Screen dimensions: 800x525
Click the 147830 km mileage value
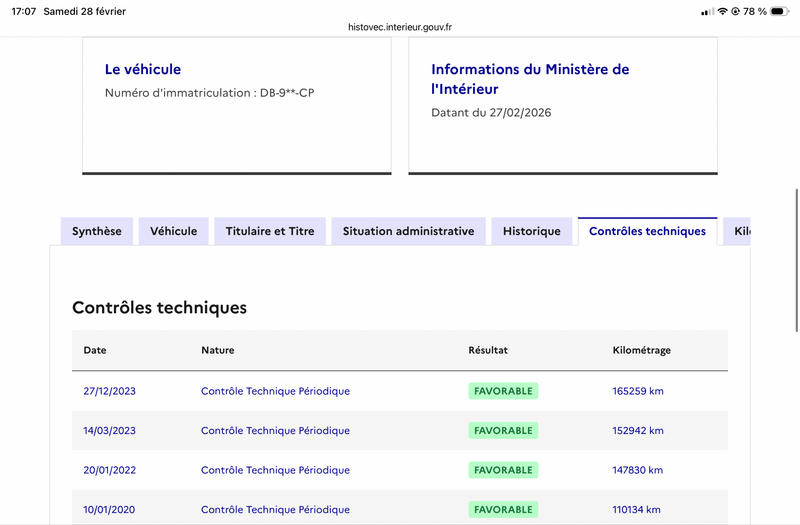(638, 470)
